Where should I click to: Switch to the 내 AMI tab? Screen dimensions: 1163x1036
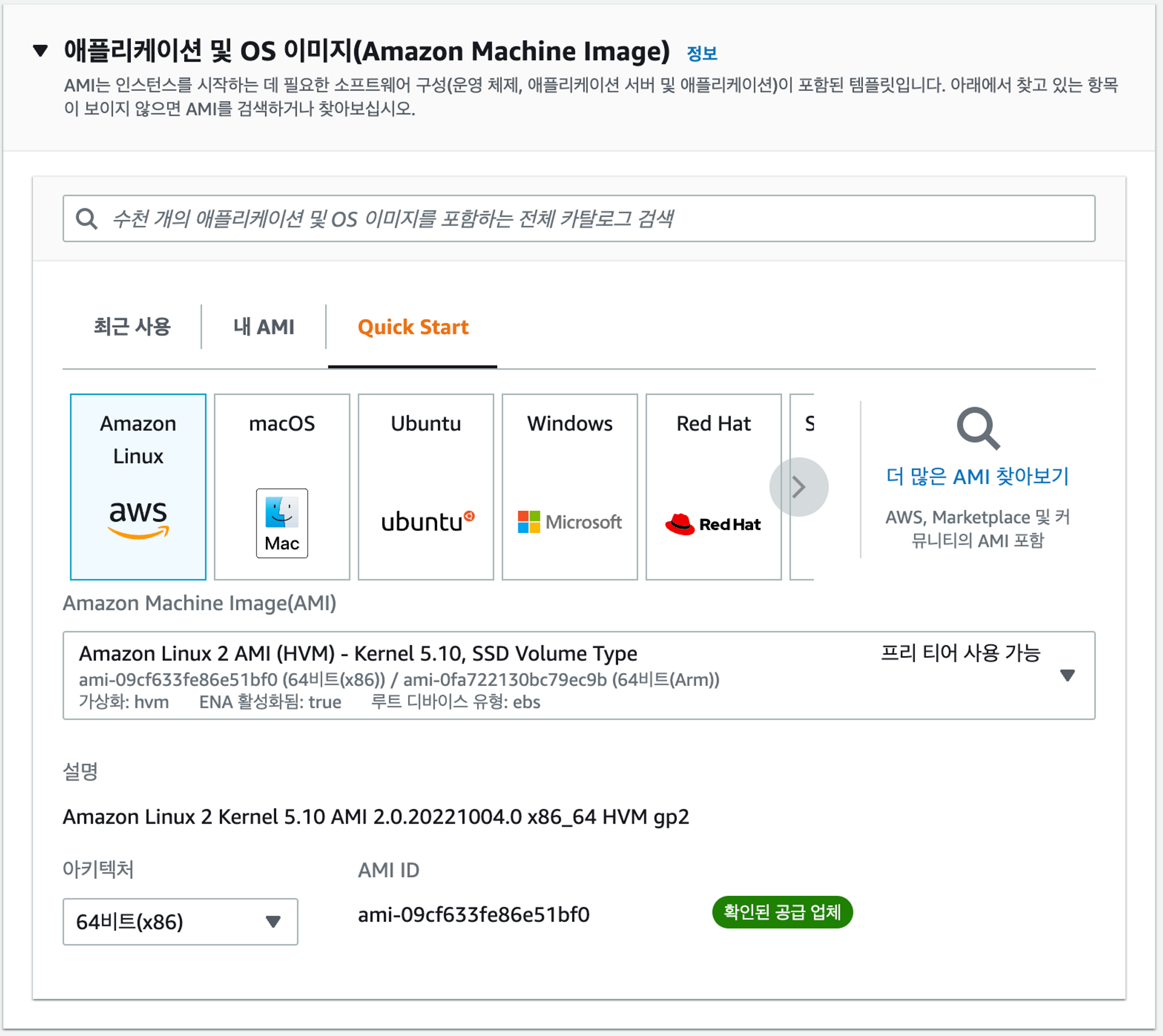pyautogui.click(x=263, y=327)
